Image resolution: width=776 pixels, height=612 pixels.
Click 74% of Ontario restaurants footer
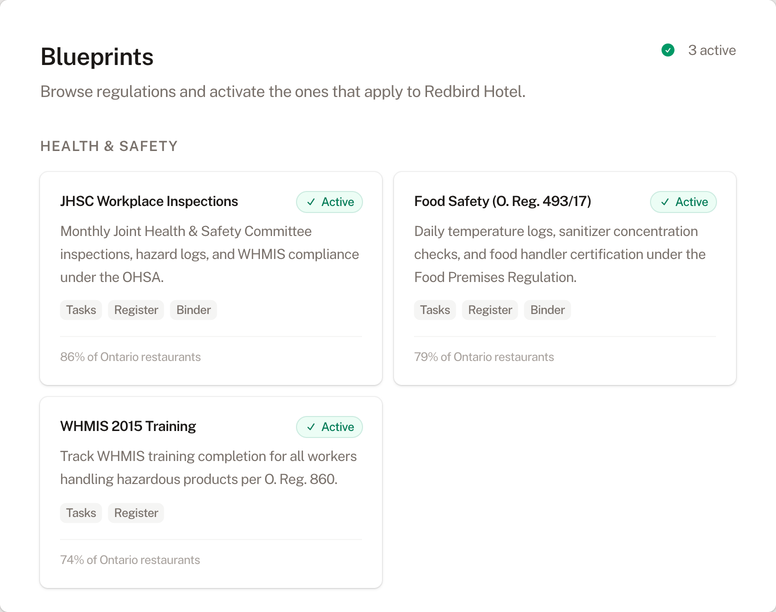pos(130,560)
